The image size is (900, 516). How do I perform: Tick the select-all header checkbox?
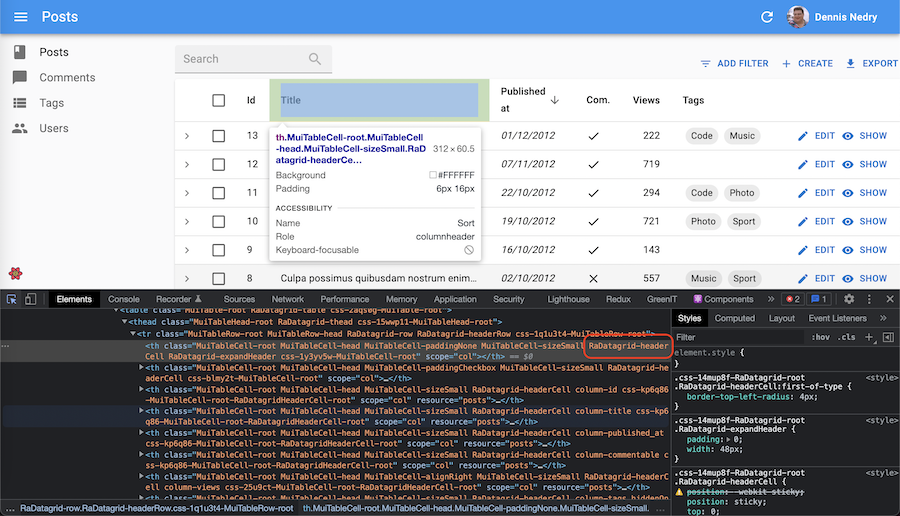pos(219,100)
